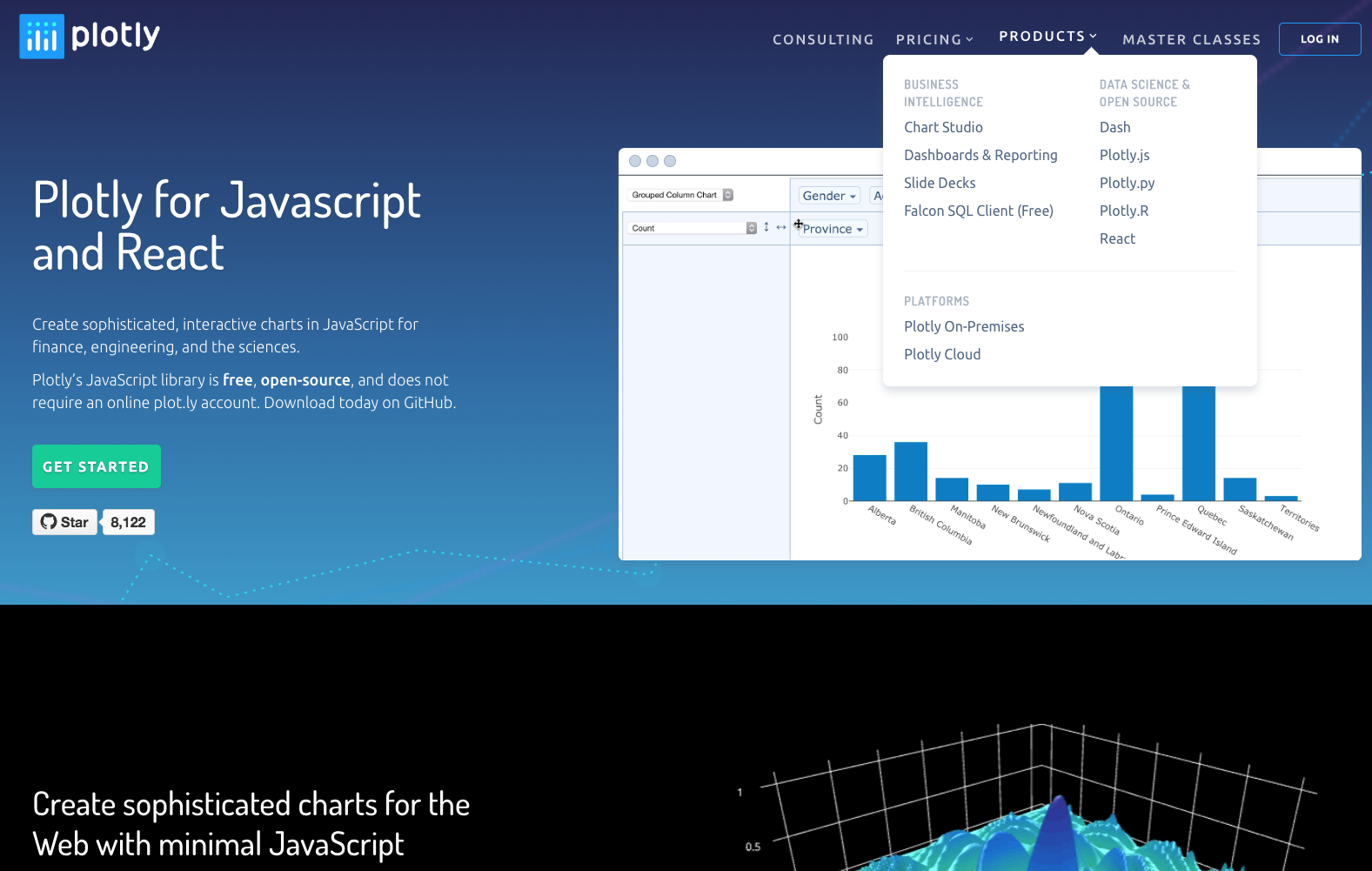Open the Consulting page
Screen dimensions: 1372x871
click(x=823, y=39)
